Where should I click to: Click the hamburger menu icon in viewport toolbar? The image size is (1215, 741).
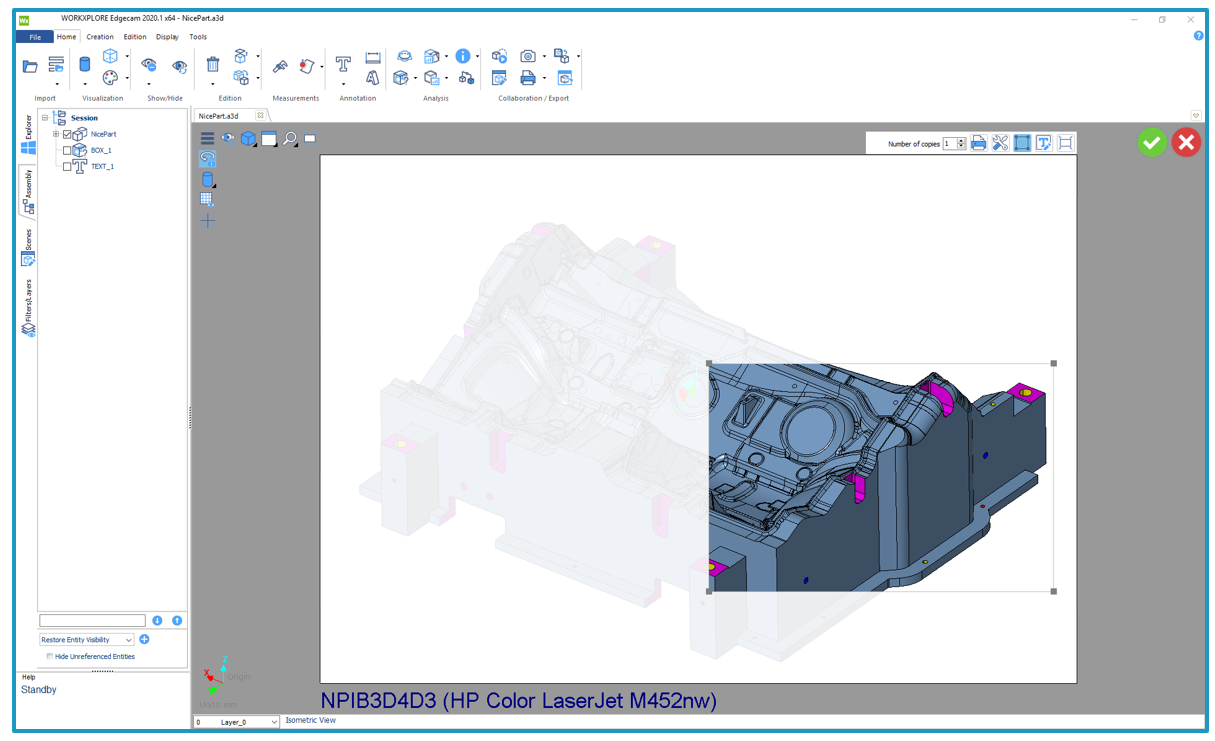pos(208,139)
